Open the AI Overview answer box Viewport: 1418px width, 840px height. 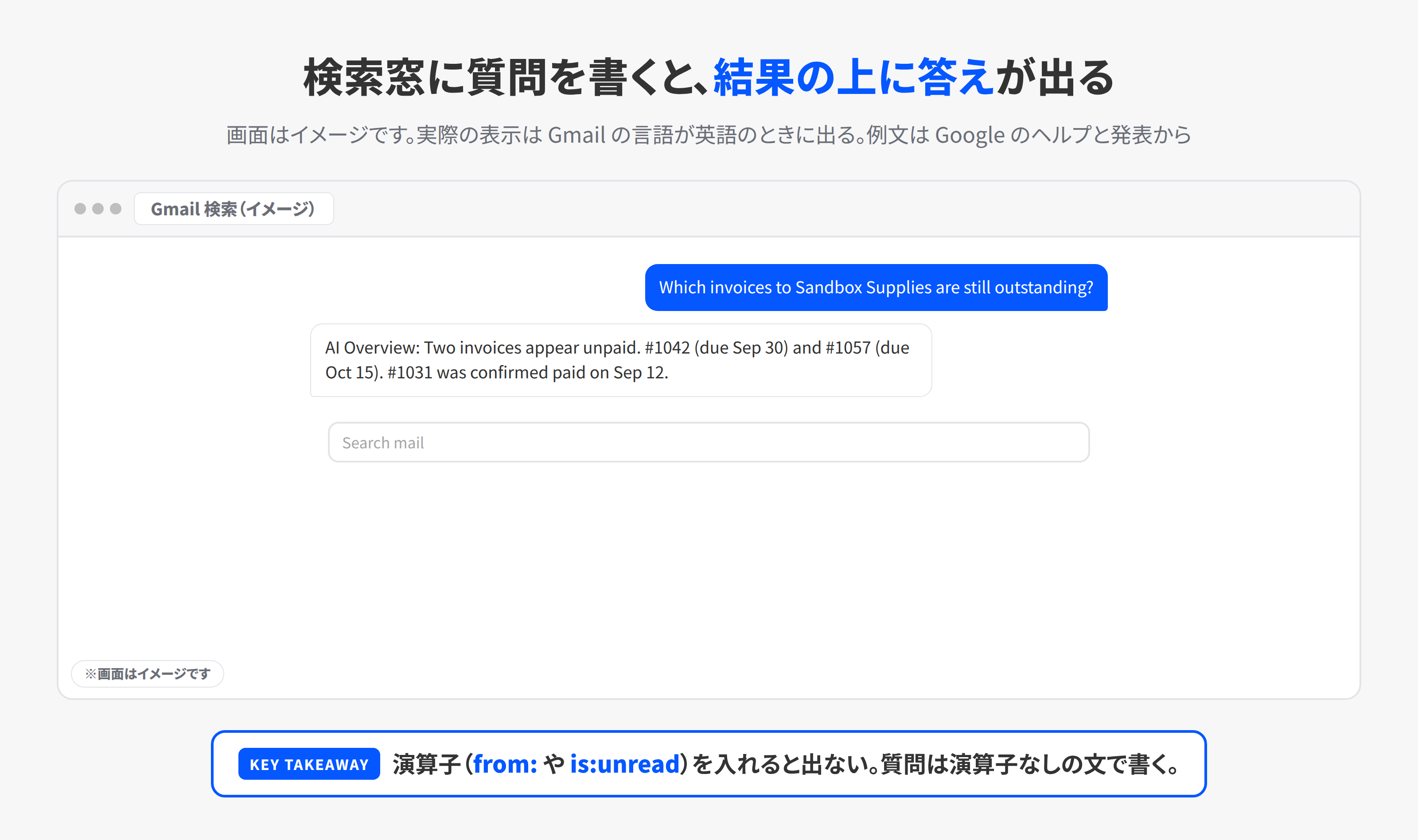pos(621,360)
